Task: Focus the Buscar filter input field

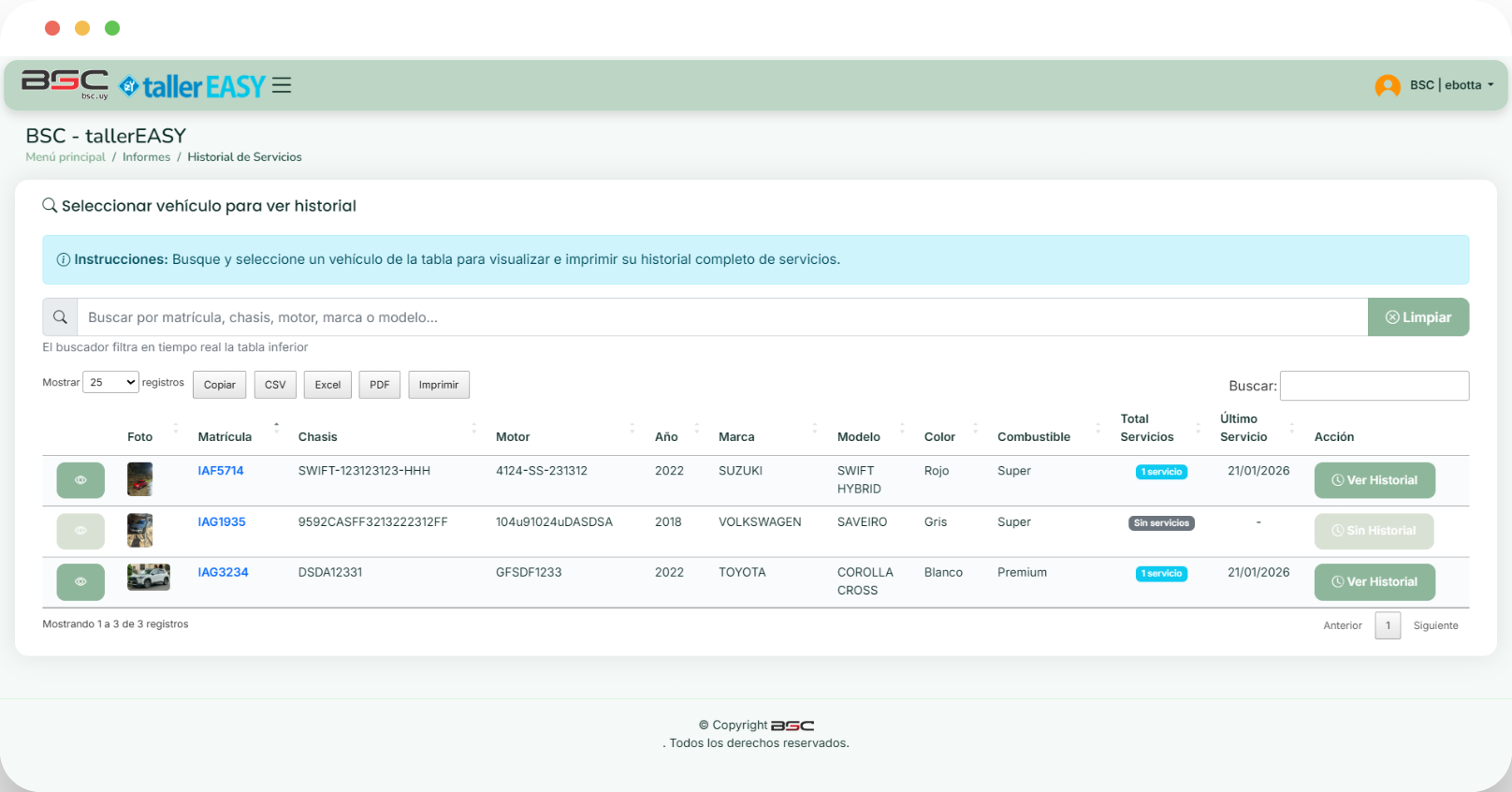Action: (1374, 386)
